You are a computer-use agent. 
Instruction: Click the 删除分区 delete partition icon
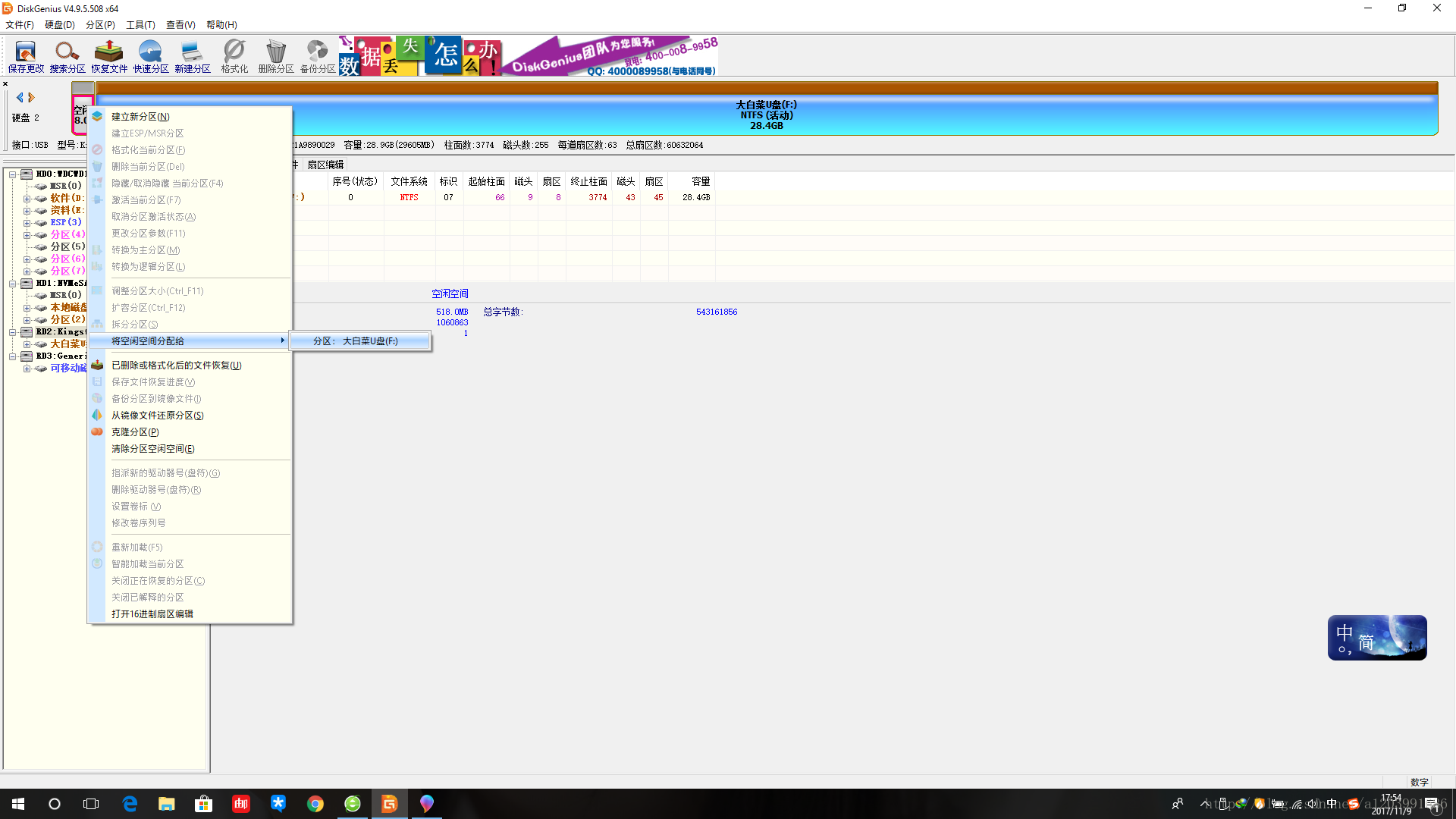(276, 56)
